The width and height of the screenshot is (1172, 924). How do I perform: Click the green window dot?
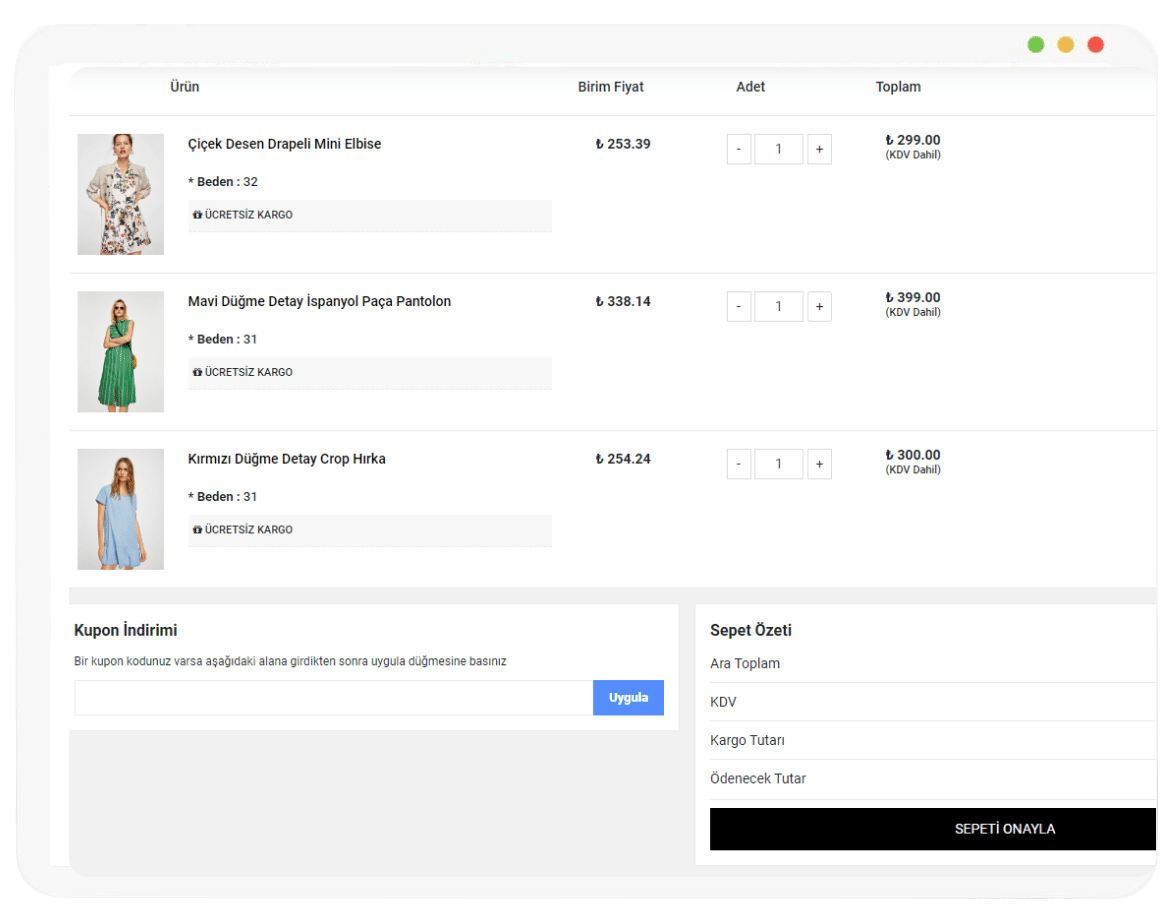(x=1036, y=44)
